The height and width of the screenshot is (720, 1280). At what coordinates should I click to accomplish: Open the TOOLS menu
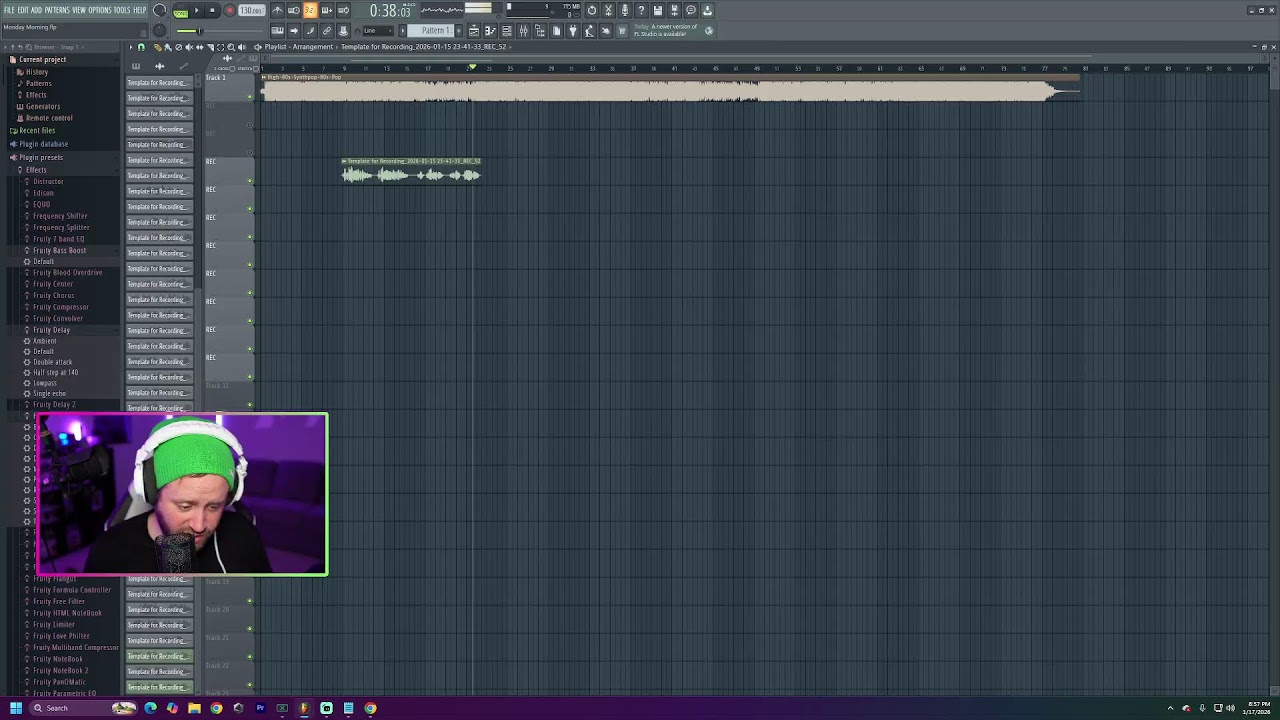pyautogui.click(x=122, y=10)
